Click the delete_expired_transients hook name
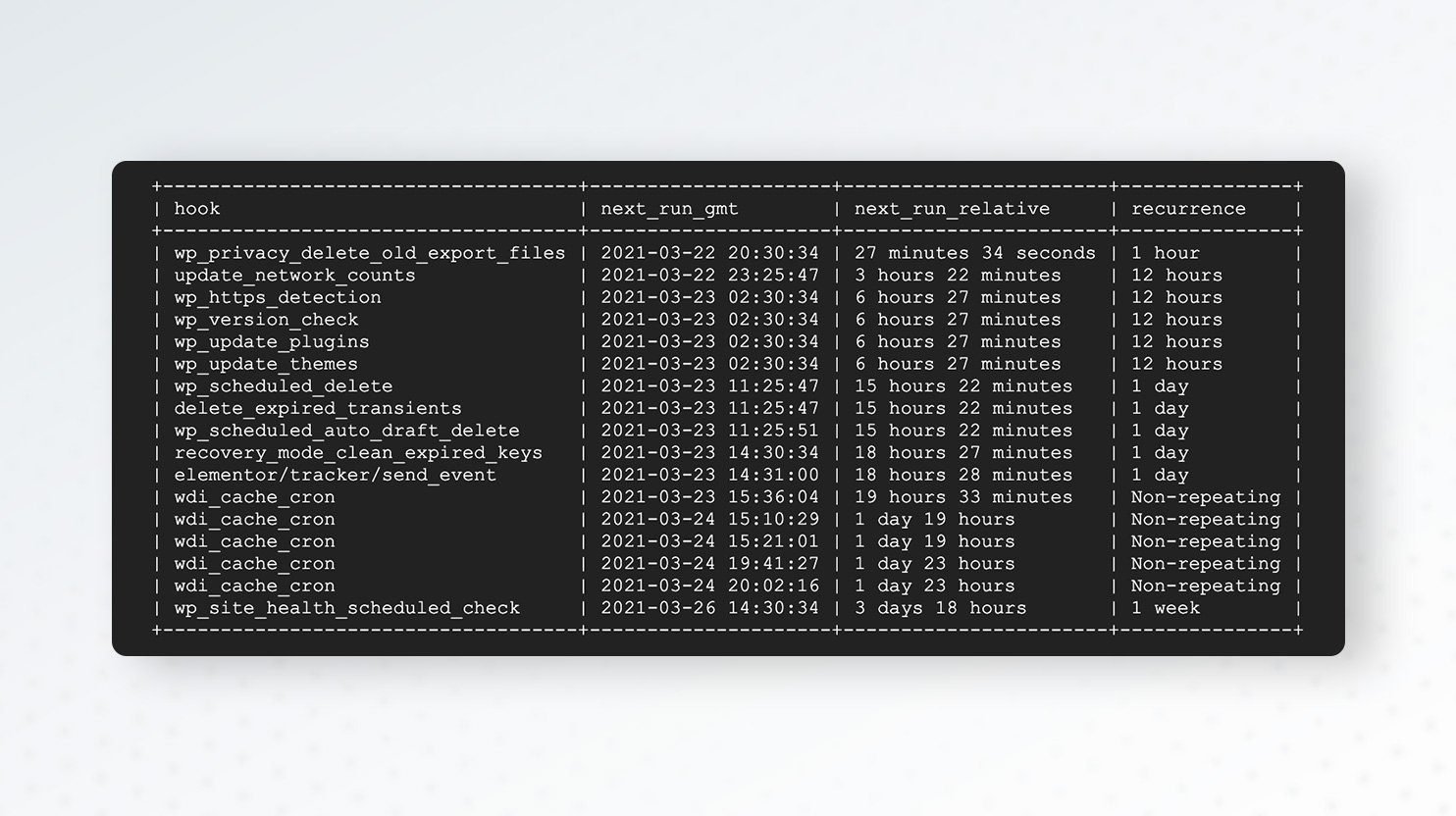 click(318, 409)
